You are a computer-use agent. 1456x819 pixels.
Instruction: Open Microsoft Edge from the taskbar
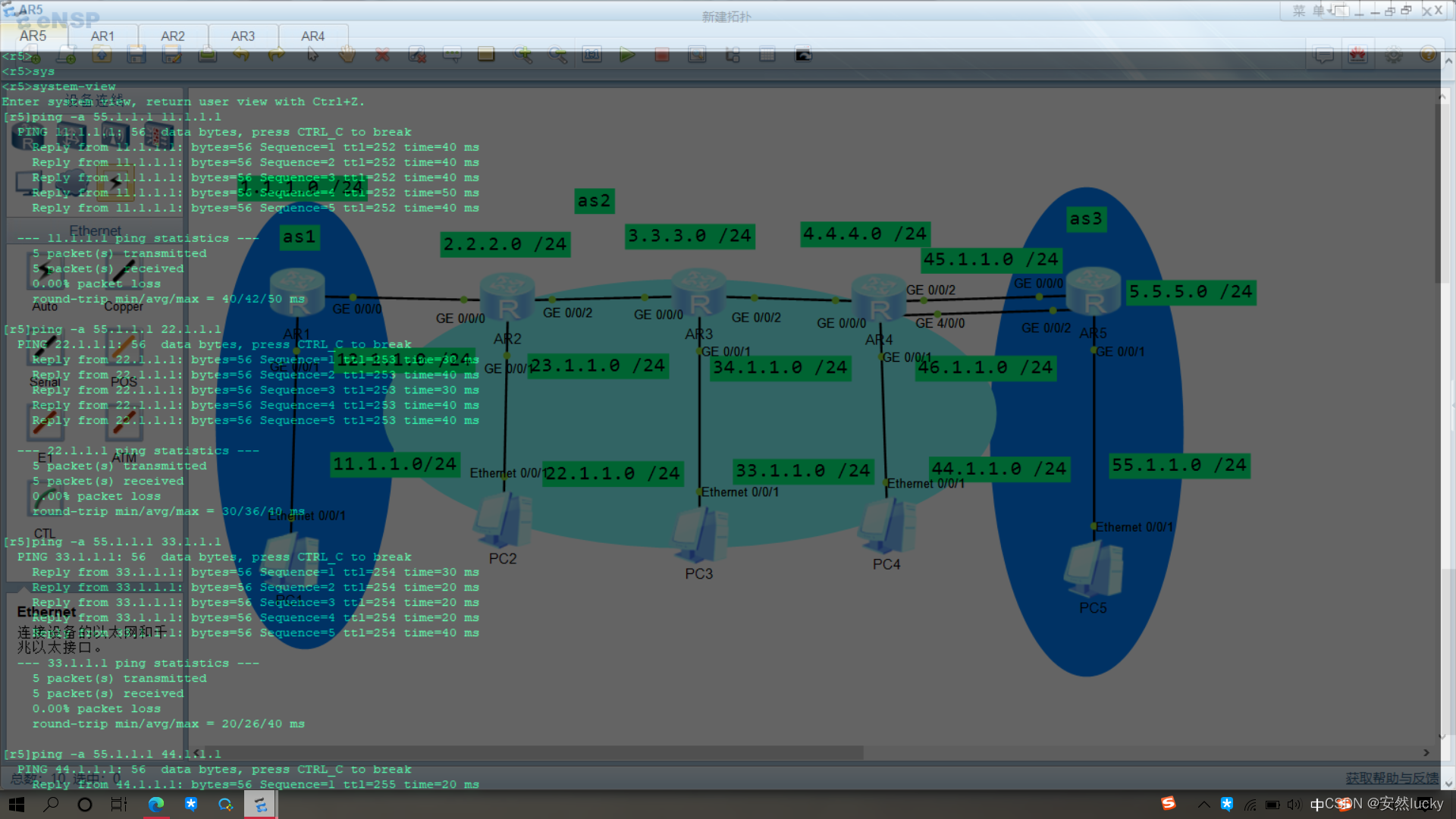[156, 804]
